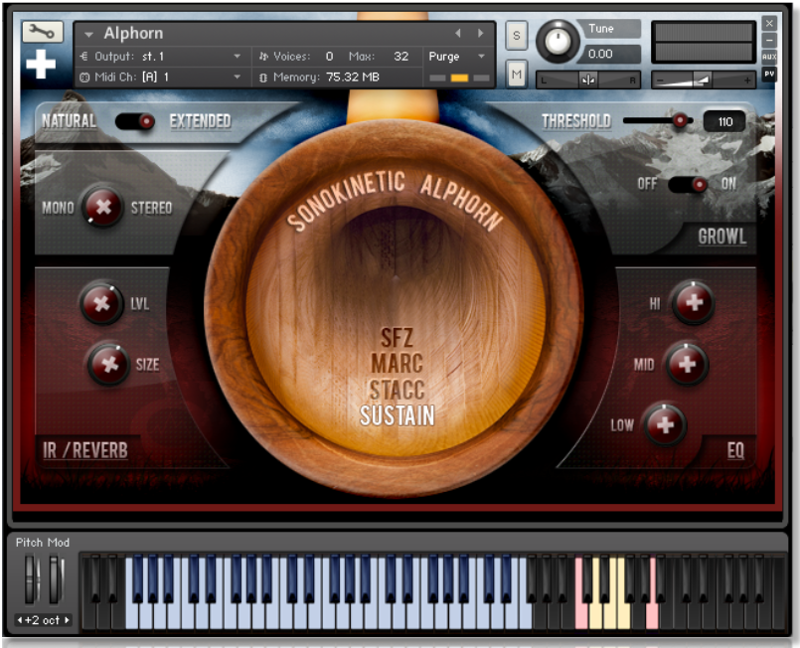
Task: Click the EQ section label
Action: click(x=735, y=450)
